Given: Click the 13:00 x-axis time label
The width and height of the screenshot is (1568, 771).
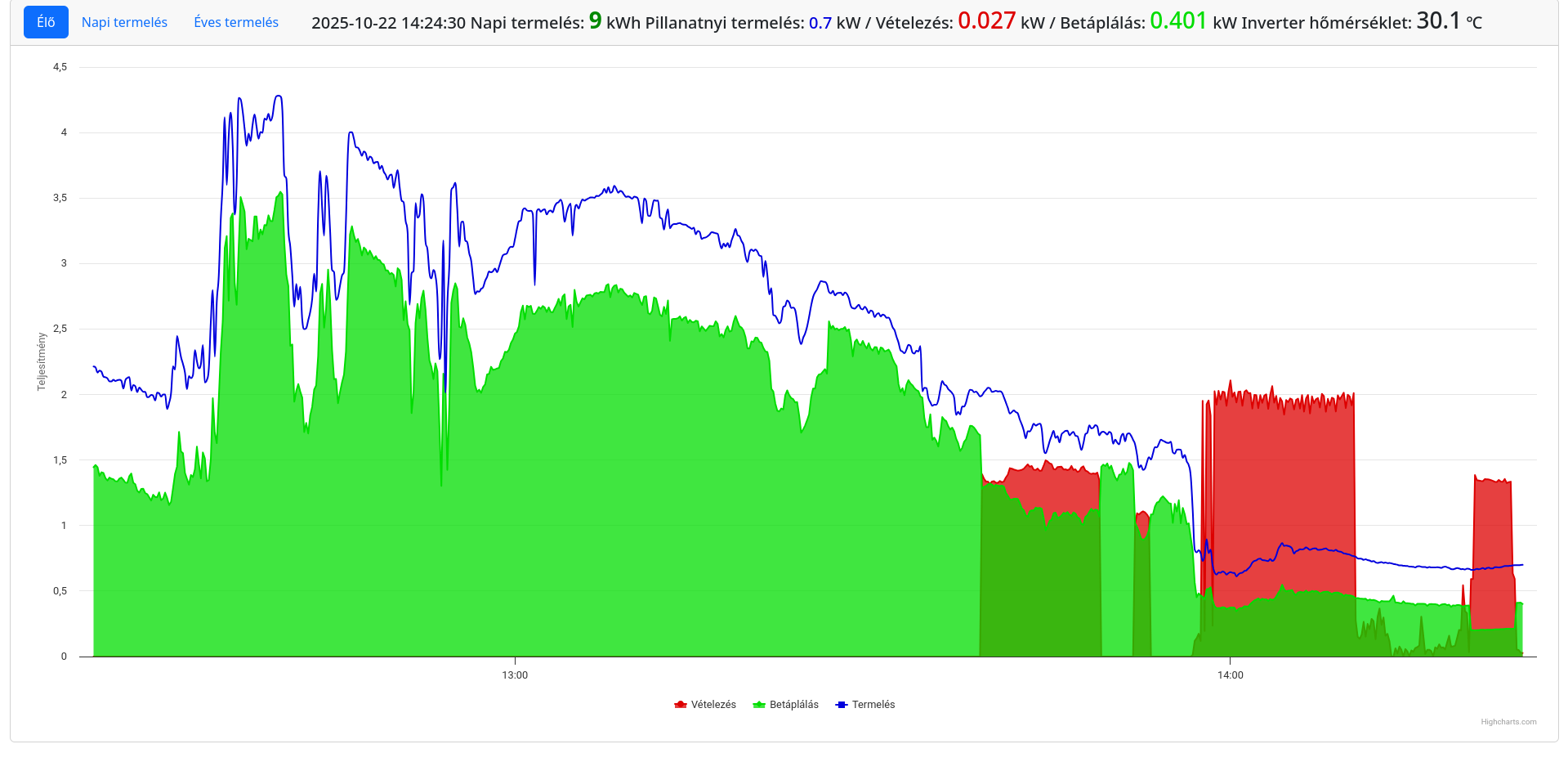Looking at the screenshot, I should click(515, 675).
